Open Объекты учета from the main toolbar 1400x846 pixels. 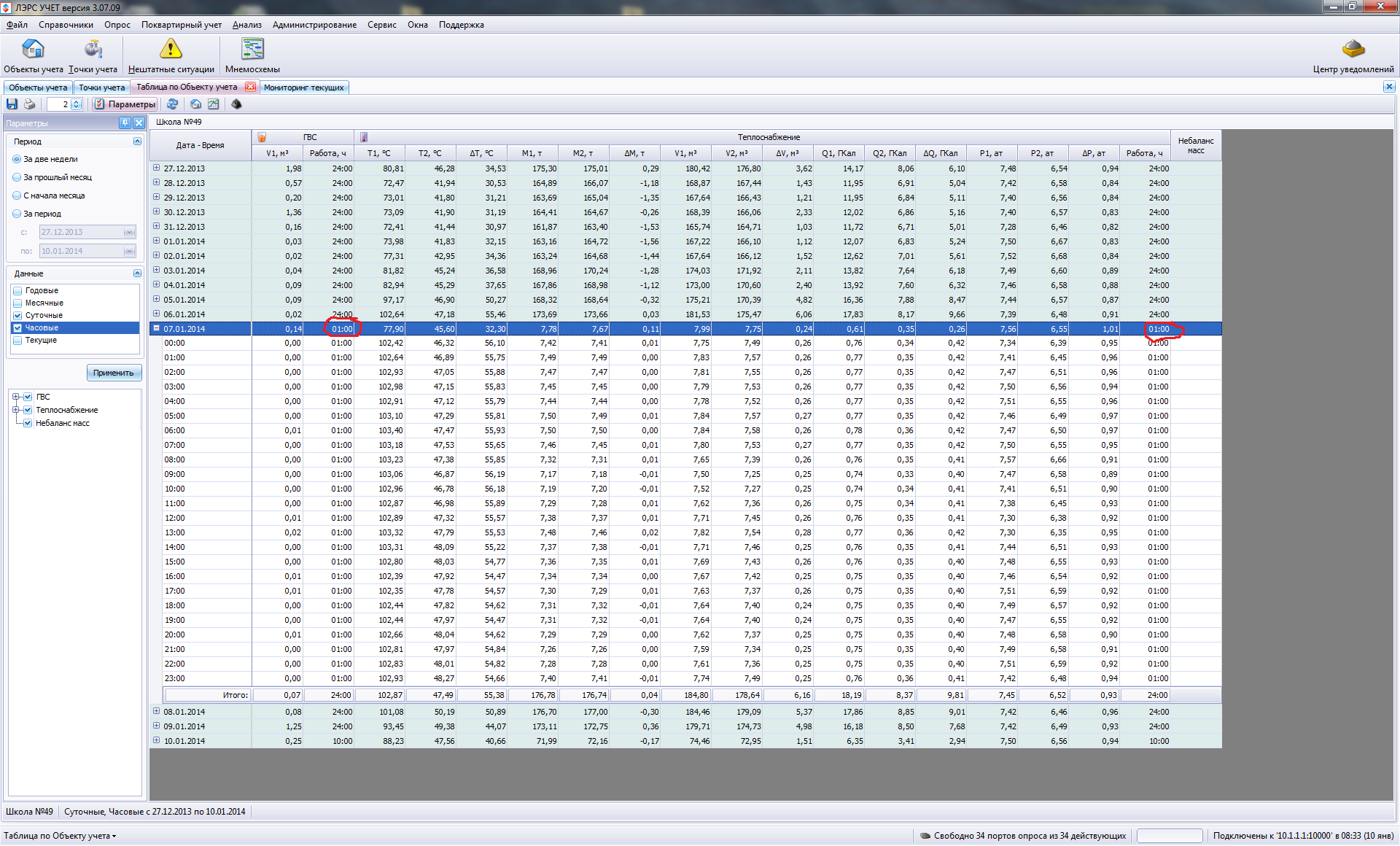[34, 56]
